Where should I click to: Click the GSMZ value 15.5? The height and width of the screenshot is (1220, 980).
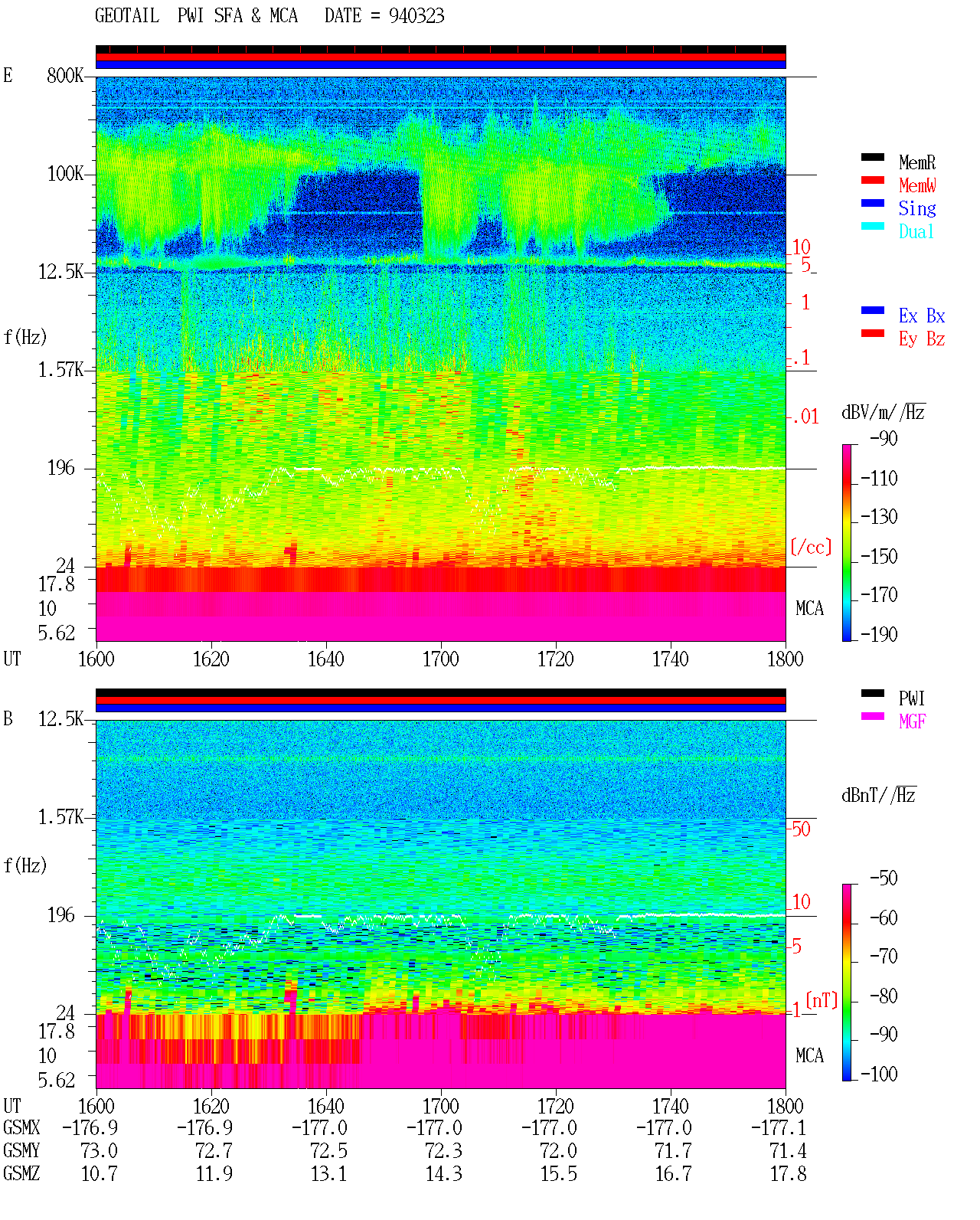point(558,1174)
